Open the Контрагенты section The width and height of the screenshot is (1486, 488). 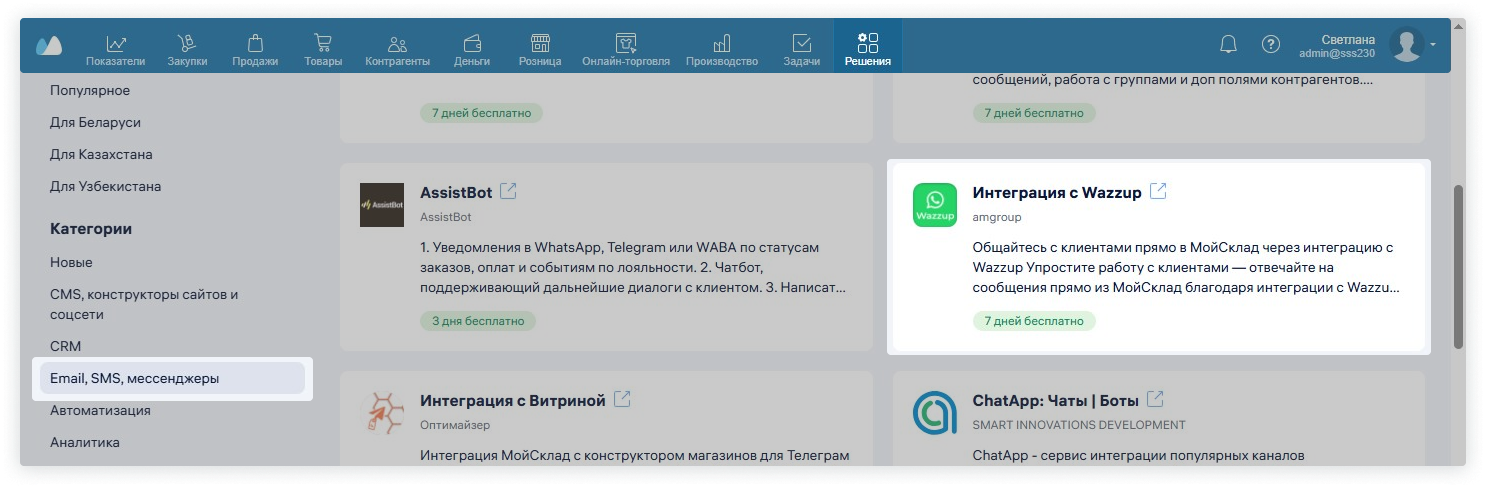tap(397, 50)
